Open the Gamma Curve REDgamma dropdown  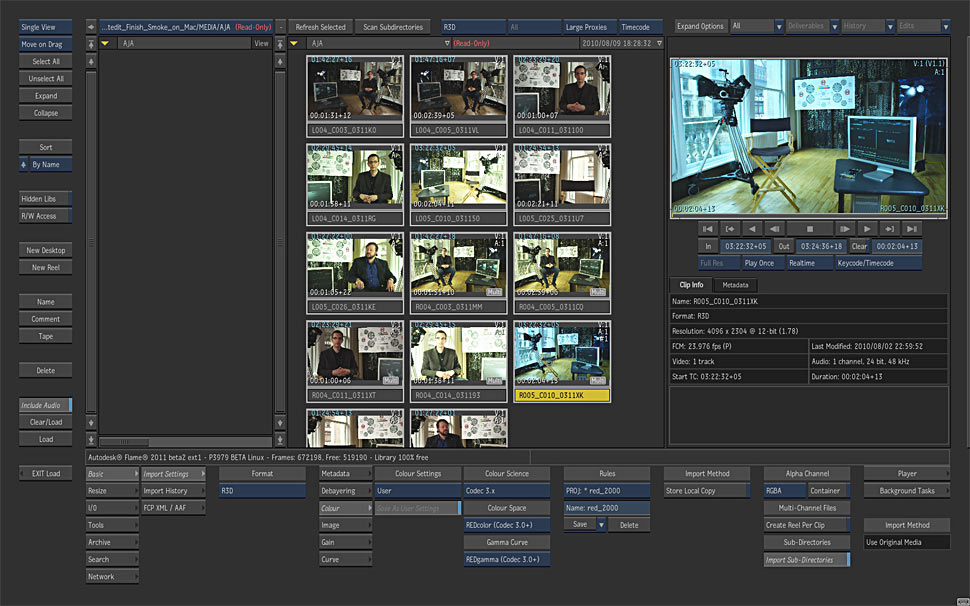[x=506, y=560]
